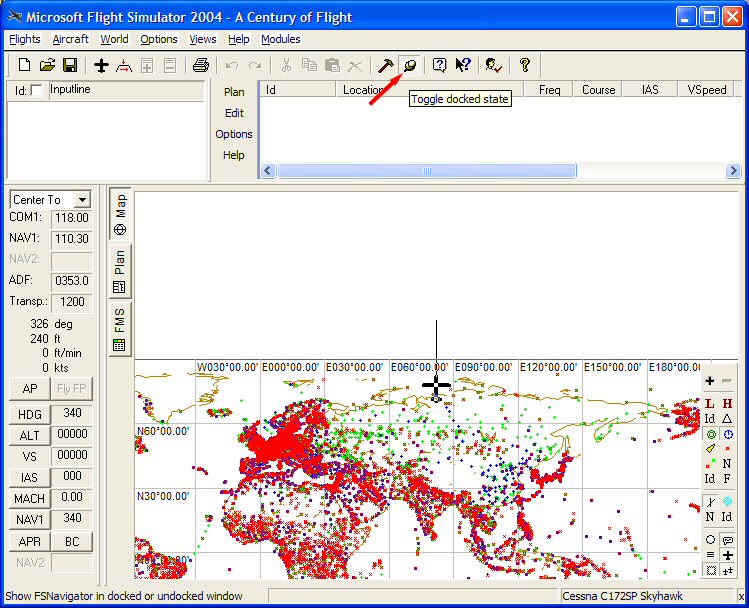Viewport: 749px width, 608px height.
Task: Activate the context help arrow-question icon
Action: tap(463, 65)
